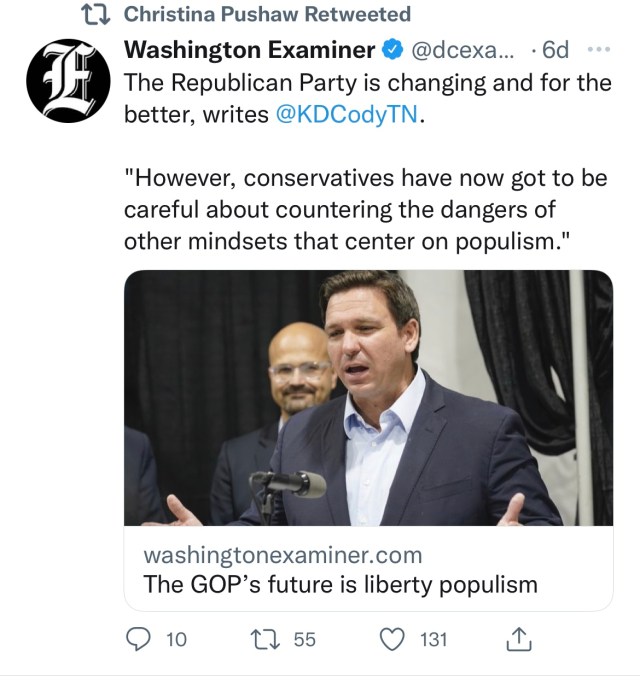640x691 pixels.
Task: Click the washingtonexaminer.com domain text
Action: click(283, 555)
